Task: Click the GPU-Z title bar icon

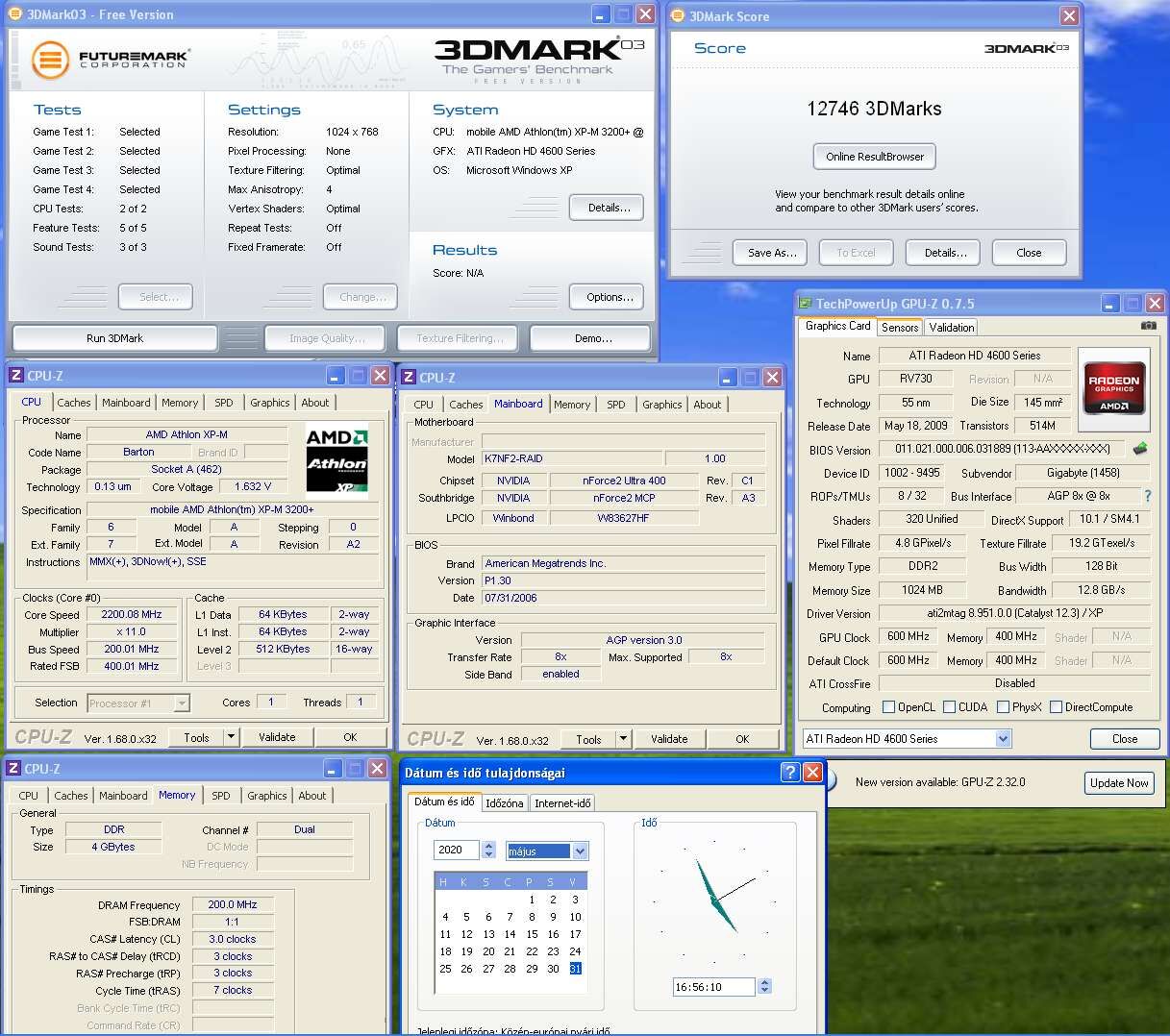Action: coord(806,304)
